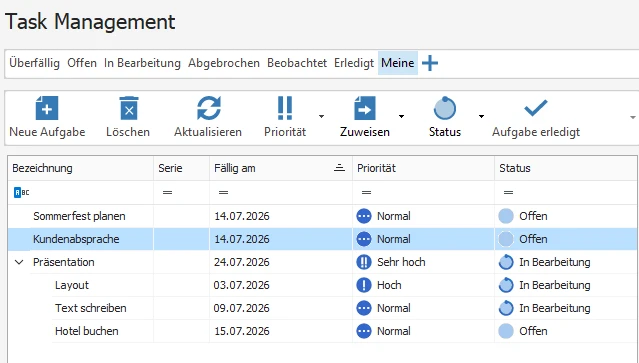Mark task done with Aufgabe erledigt checkmark
The height and width of the screenshot is (363, 639).
535,108
